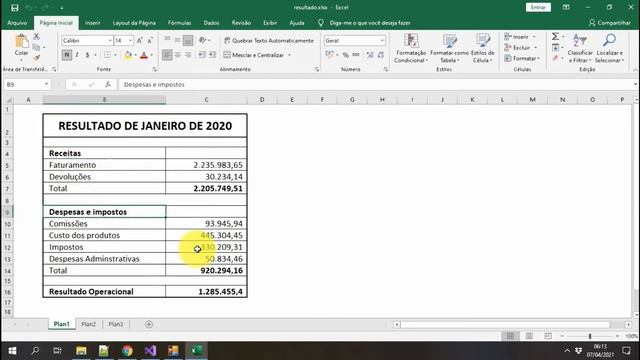The width and height of the screenshot is (640, 360).
Task: Click the Fill down icon in Edição
Action: pos(556,48)
